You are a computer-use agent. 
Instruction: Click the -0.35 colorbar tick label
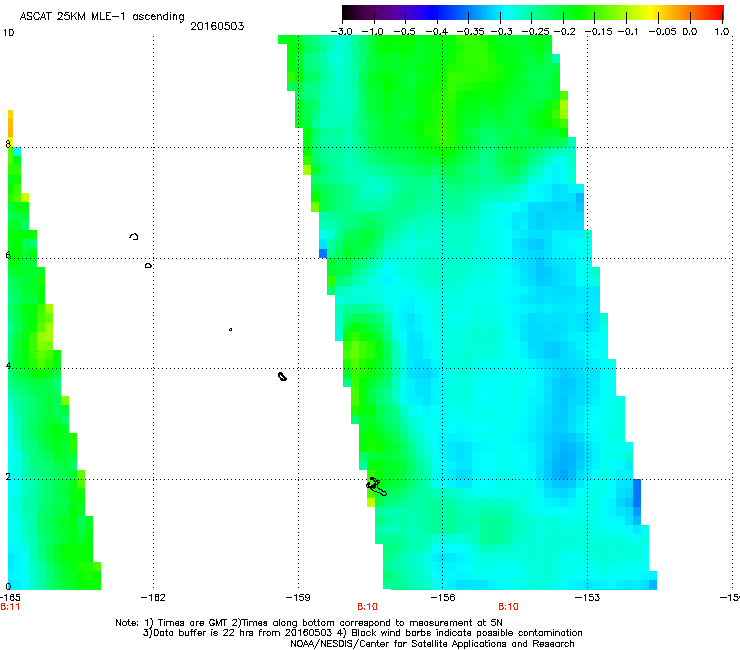469,32
